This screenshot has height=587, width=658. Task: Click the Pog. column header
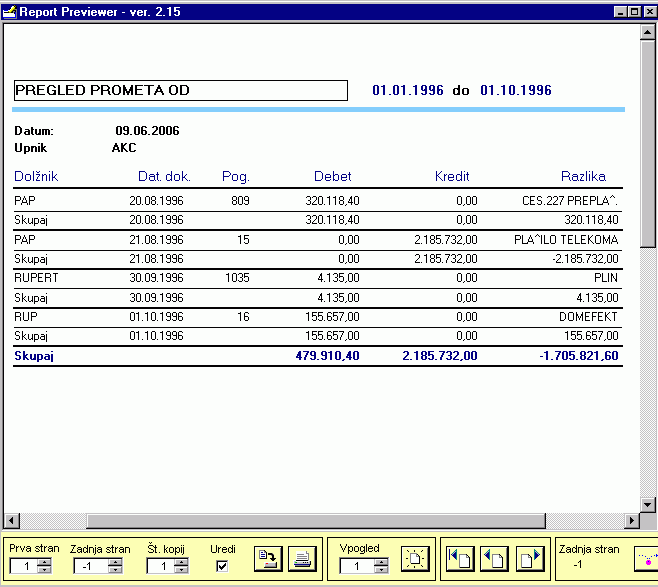coord(236,177)
